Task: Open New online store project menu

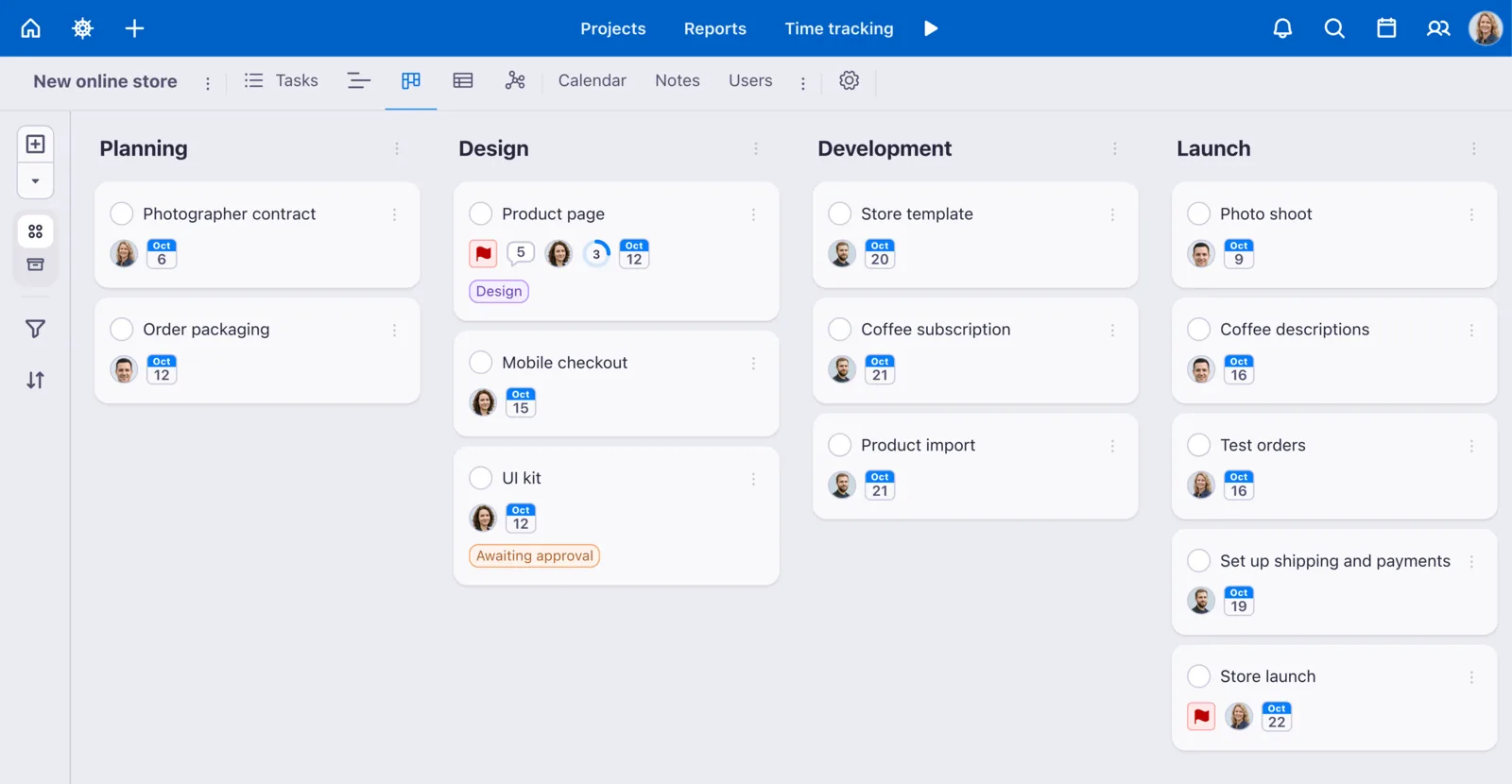Action: tap(208, 83)
